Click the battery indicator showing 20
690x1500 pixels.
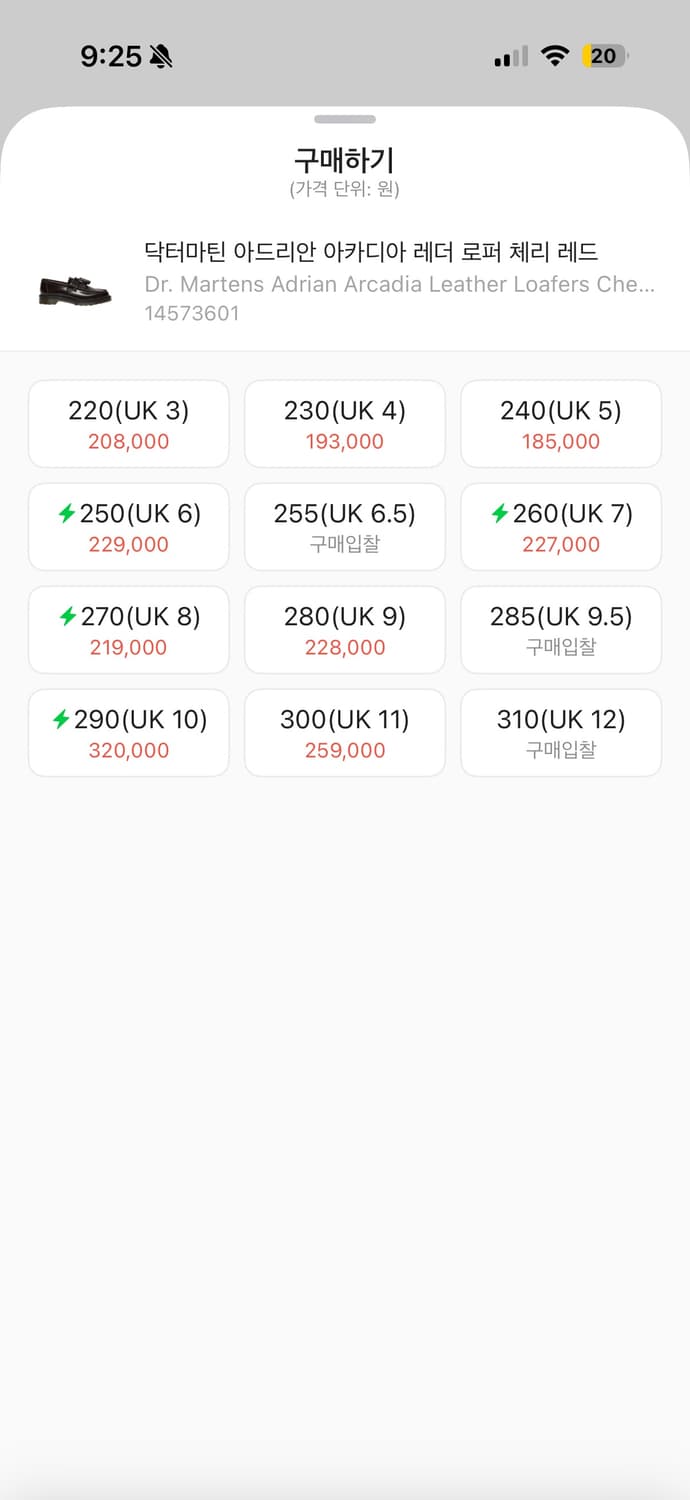tap(605, 57)
